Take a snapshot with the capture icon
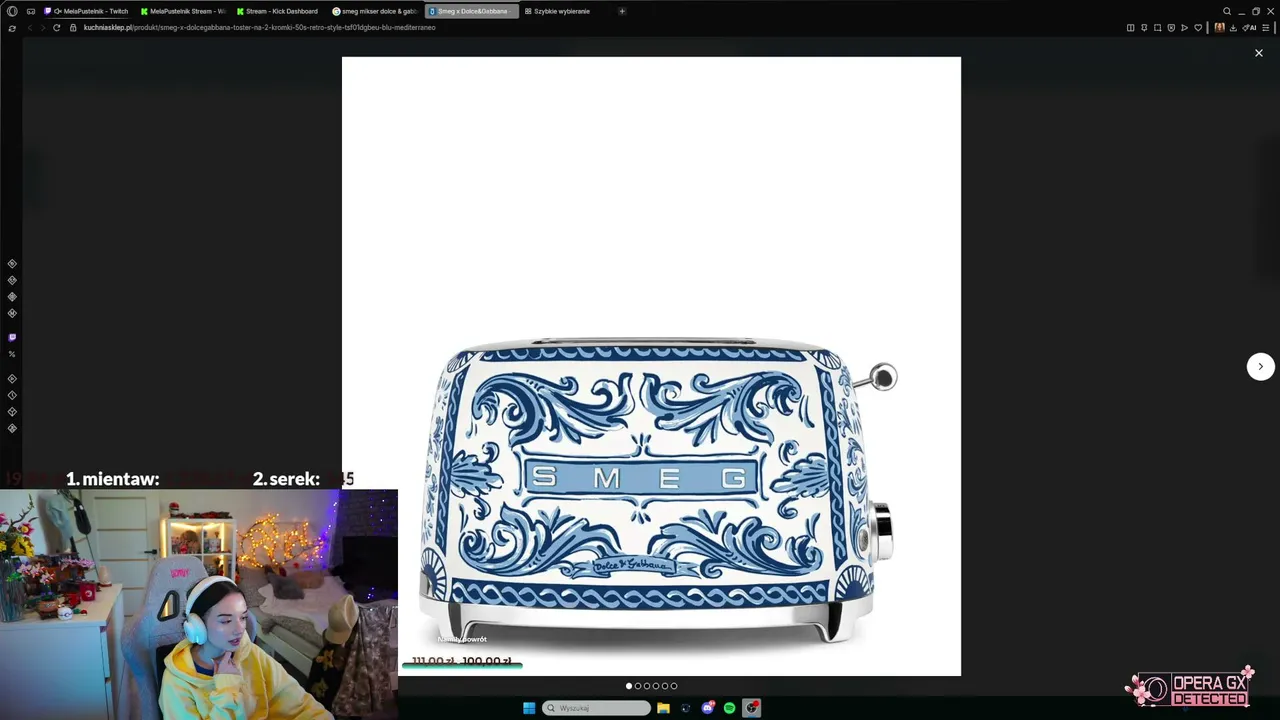 1158,27
